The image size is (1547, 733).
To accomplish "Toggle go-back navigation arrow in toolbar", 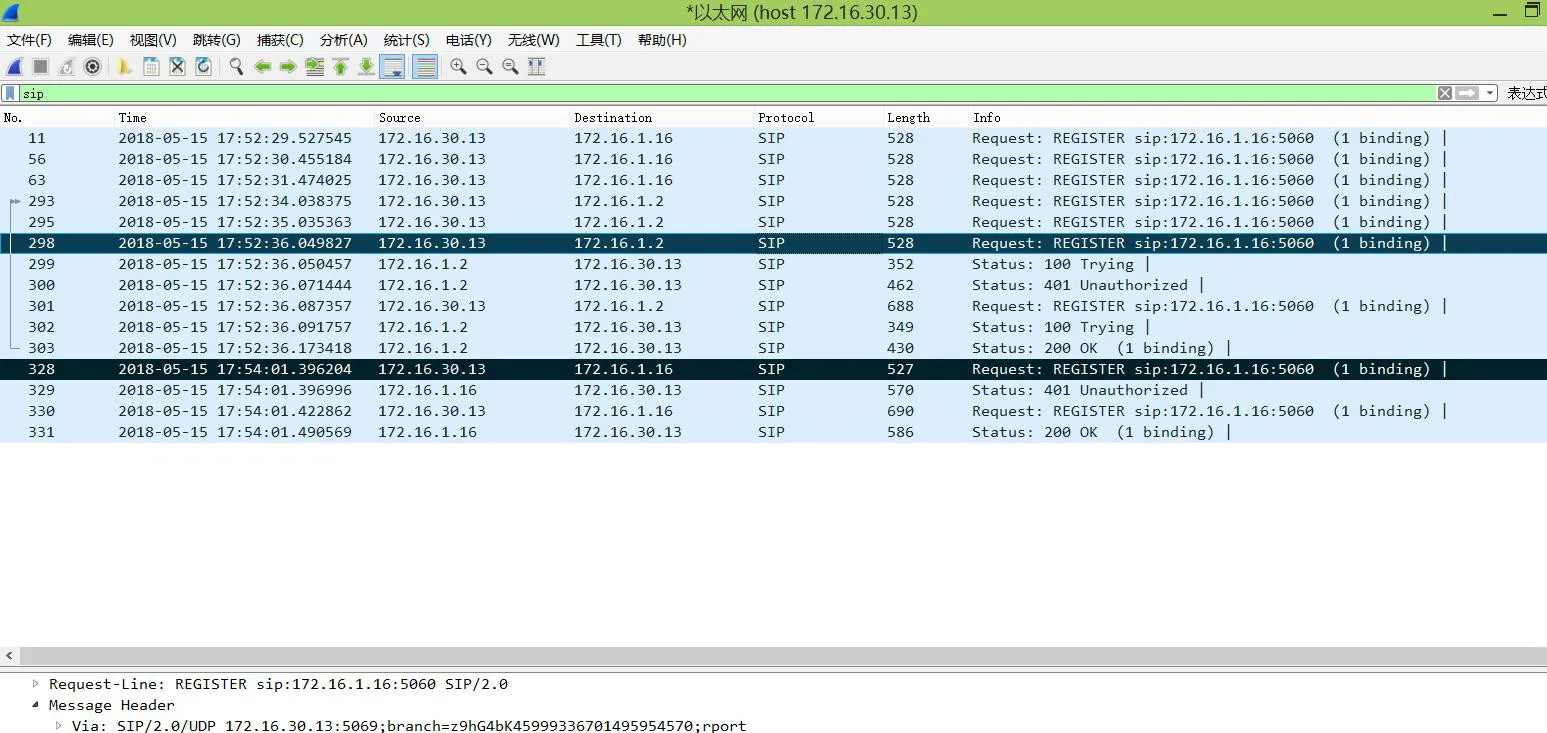I will tap(262, 66).
